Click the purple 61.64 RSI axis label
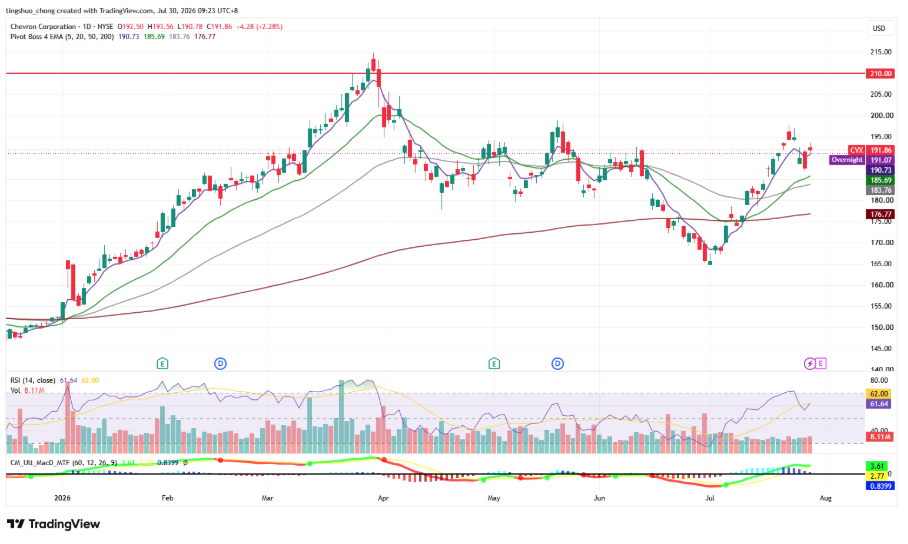 [x=880, y=404]
